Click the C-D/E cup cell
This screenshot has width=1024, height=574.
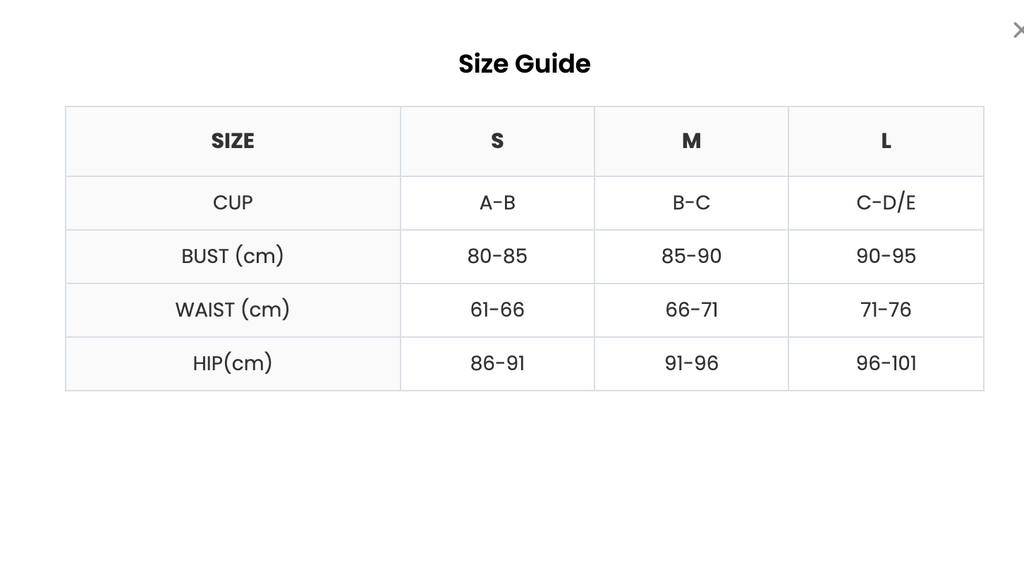point(886,203)
